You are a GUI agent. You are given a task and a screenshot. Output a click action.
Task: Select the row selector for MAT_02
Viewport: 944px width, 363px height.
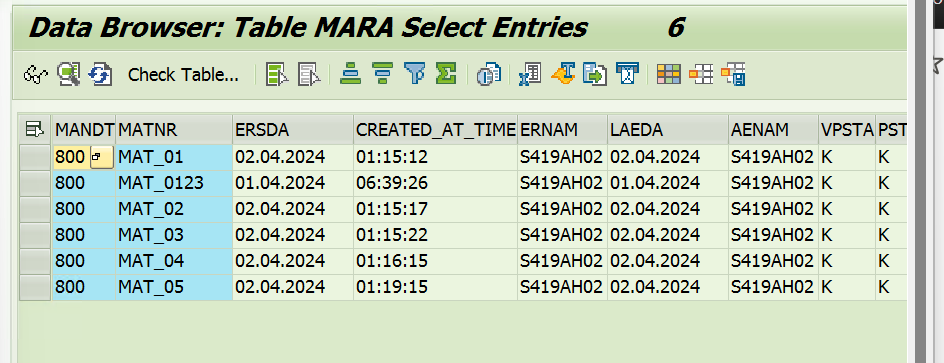click(35, 209)
